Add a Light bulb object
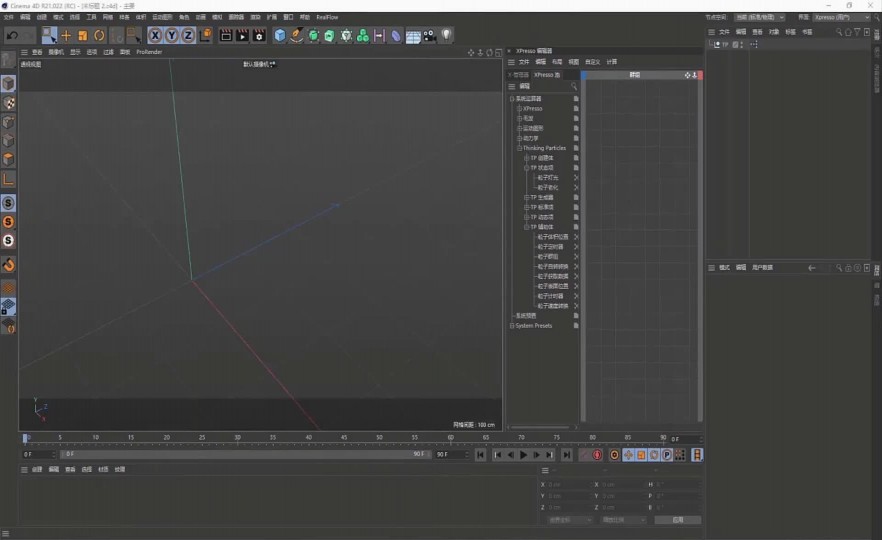The width and height of the screenshot is (882, 540). coord(446,35)
